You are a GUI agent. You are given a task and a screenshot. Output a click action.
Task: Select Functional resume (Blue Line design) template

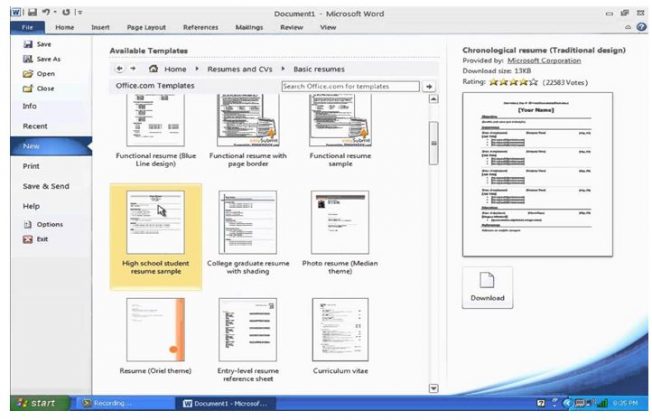click(156, 130)
